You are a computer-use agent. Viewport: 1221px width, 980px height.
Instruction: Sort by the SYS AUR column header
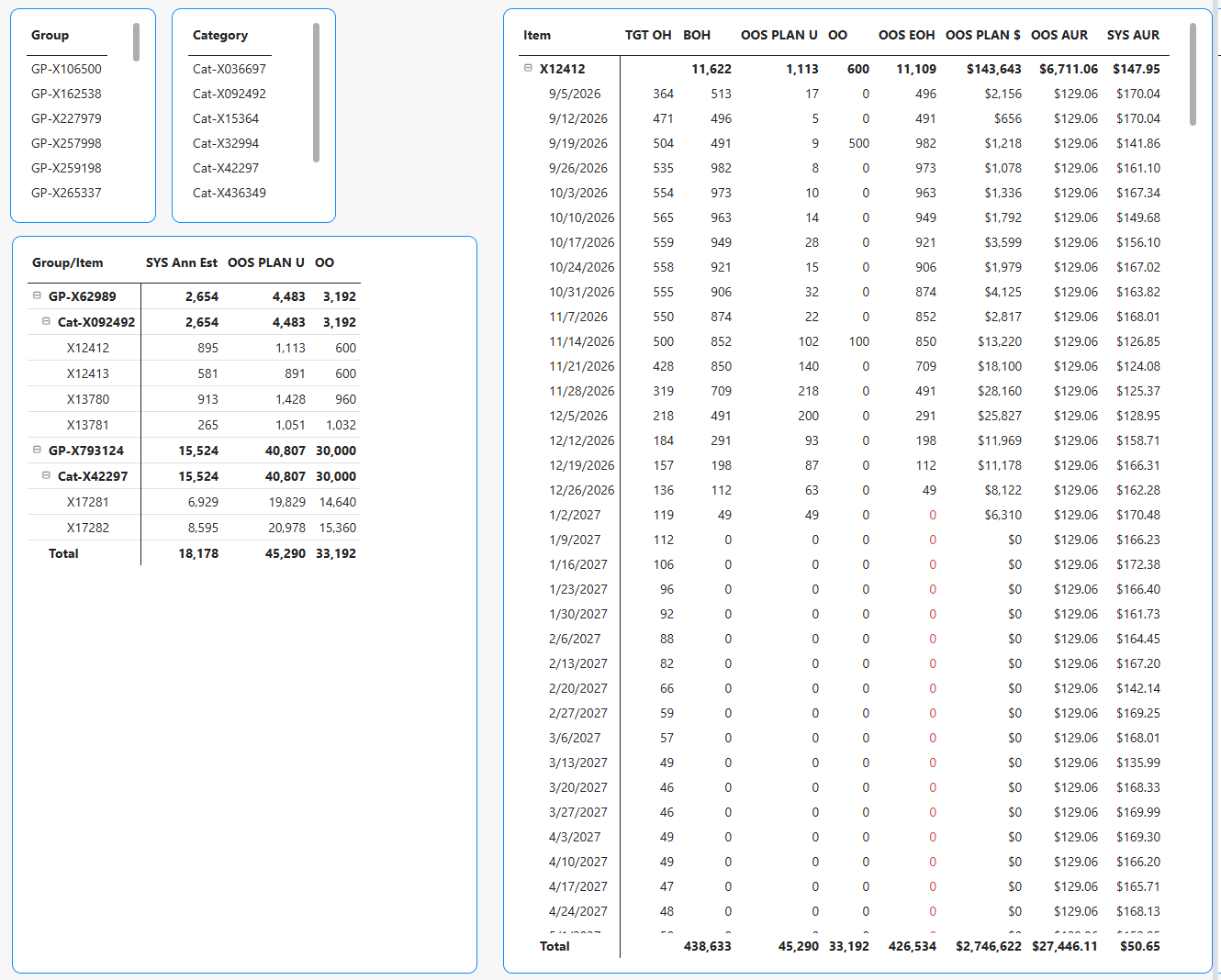click(x=1133, y=35)
